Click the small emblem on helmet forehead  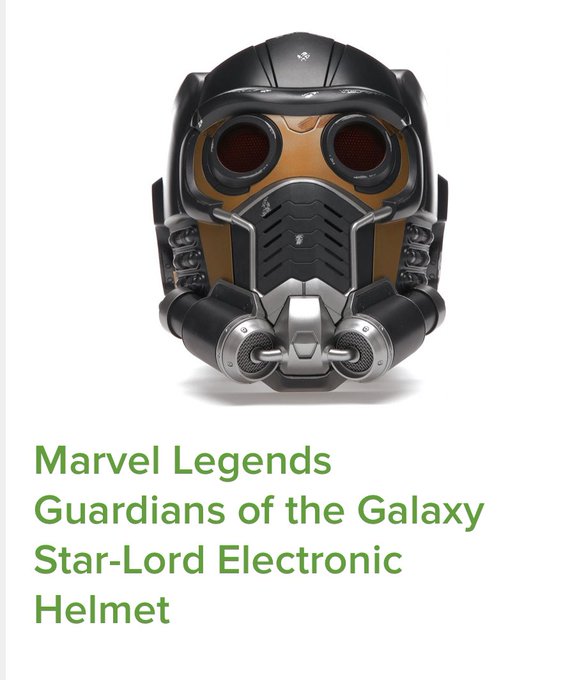click(x=303, y=56)
